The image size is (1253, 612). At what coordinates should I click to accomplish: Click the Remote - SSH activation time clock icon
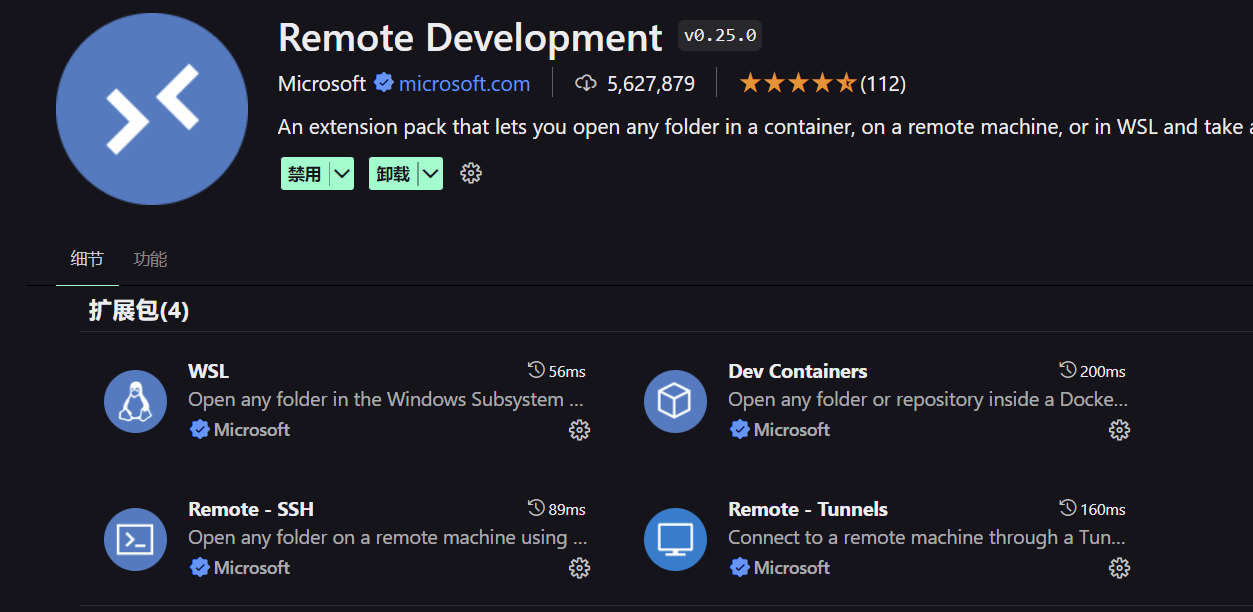[536, 509]
